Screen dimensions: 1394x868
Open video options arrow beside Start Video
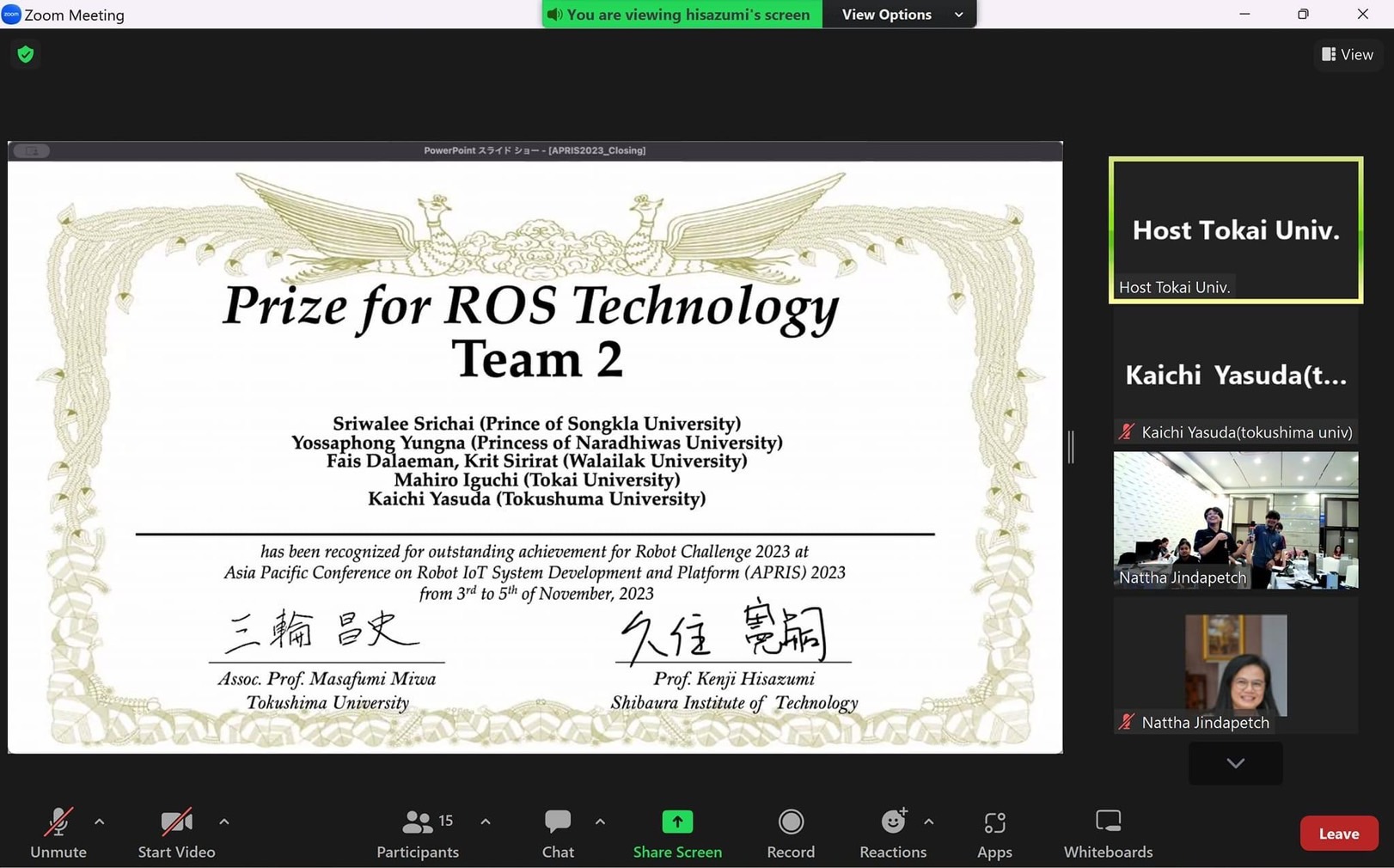[224, 822]
